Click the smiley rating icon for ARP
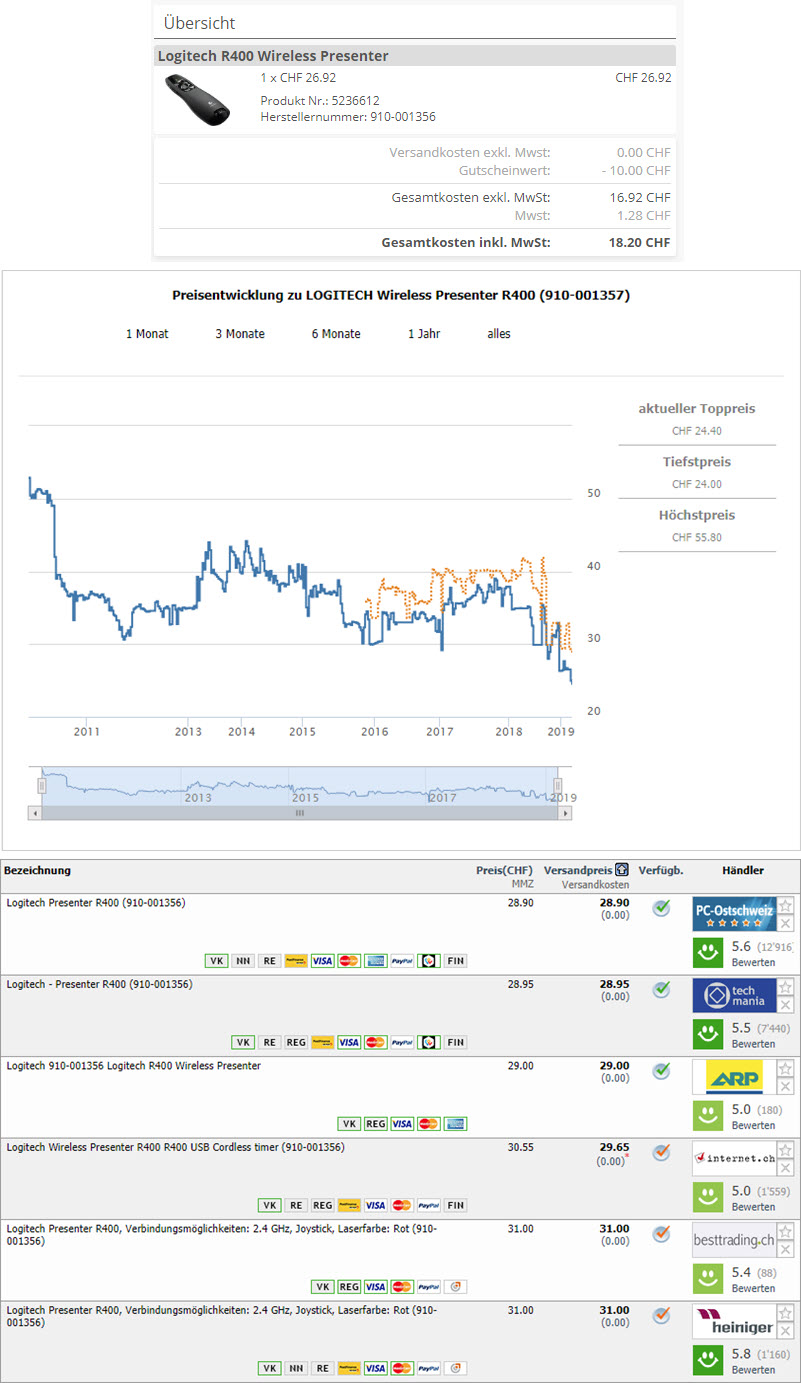 [708, 1115]
